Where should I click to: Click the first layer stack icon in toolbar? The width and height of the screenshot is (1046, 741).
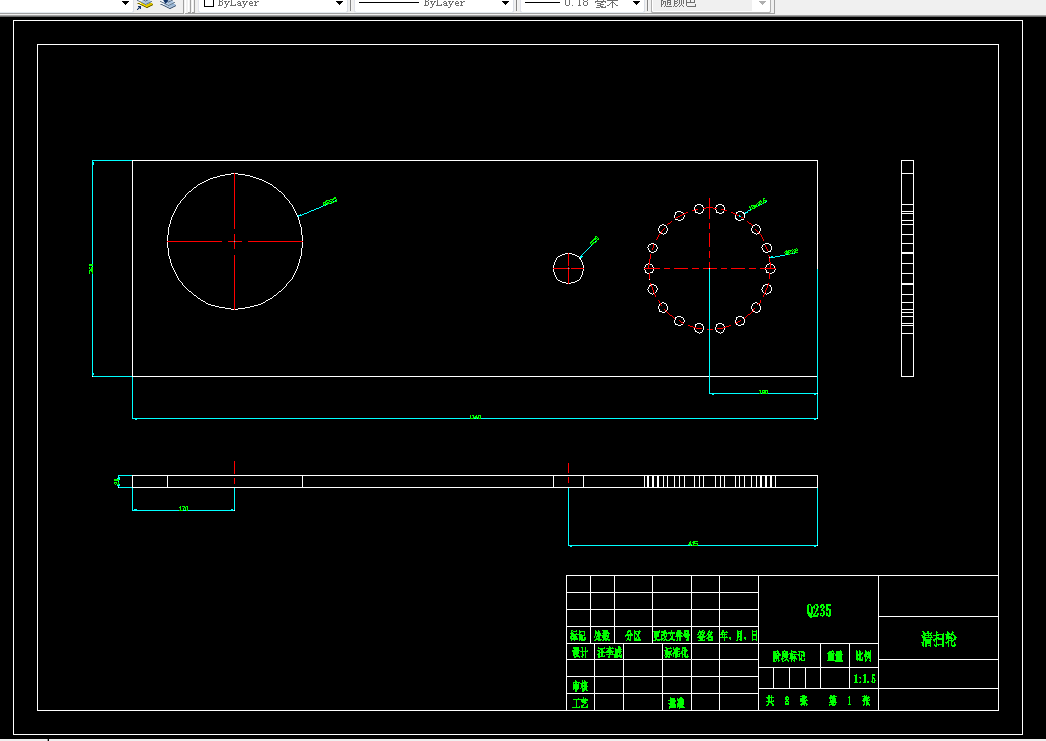[x=145, y=4]
